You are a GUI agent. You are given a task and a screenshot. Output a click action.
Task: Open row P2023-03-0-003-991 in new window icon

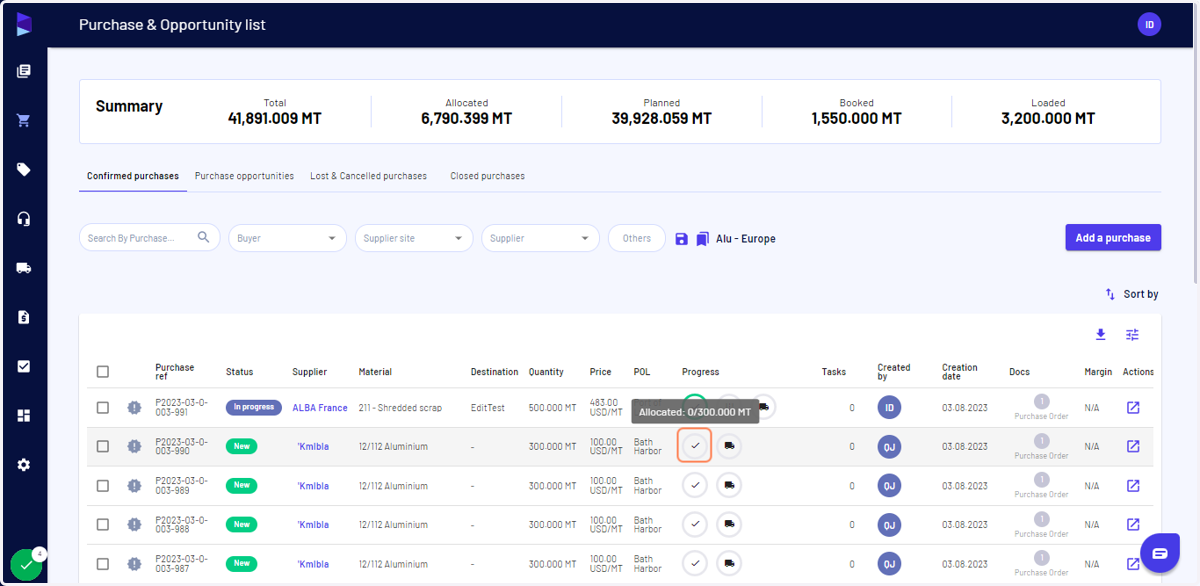1133,408
